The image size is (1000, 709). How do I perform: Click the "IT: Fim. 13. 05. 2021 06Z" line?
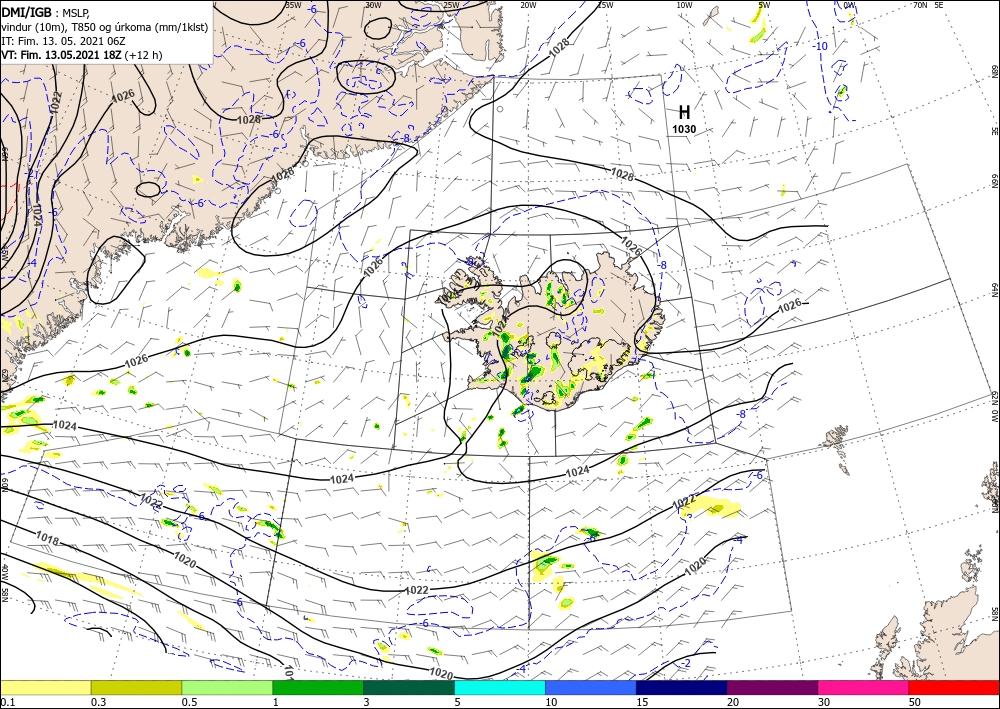[63, 41]
